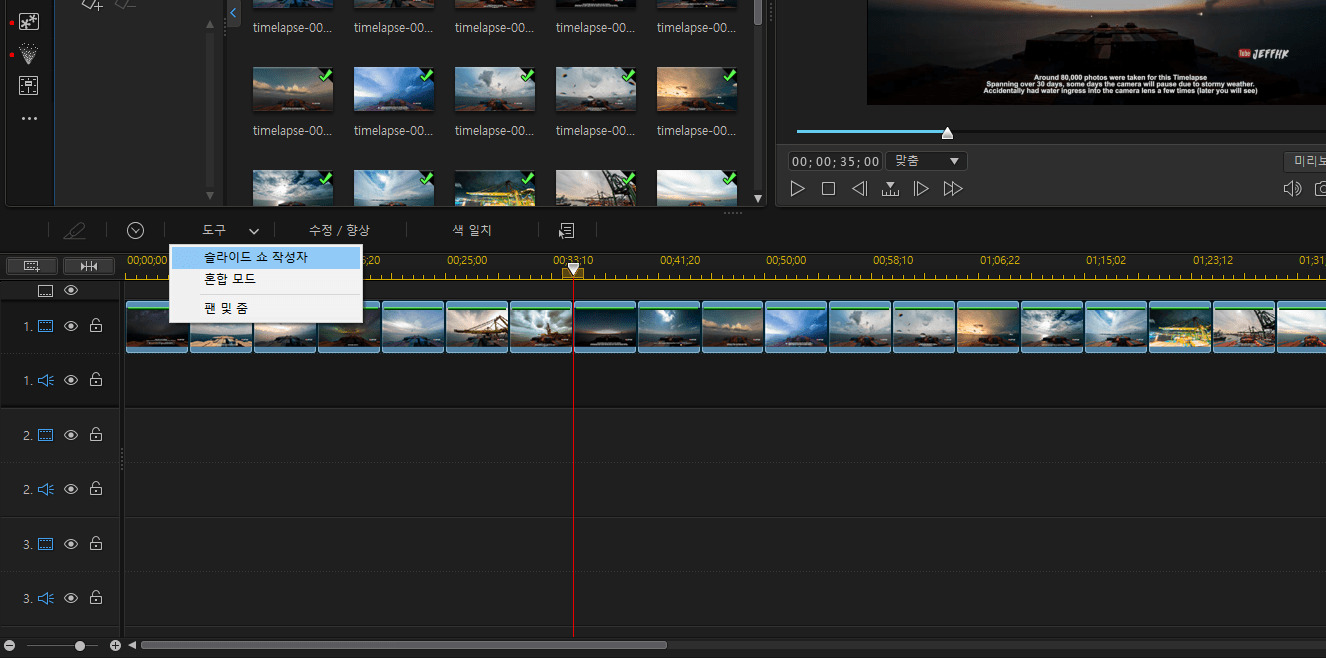Open the particle room sidebar icon
Image resolution: width=1326 pixels, height=658 pixels.
click(x=29, y=53)
